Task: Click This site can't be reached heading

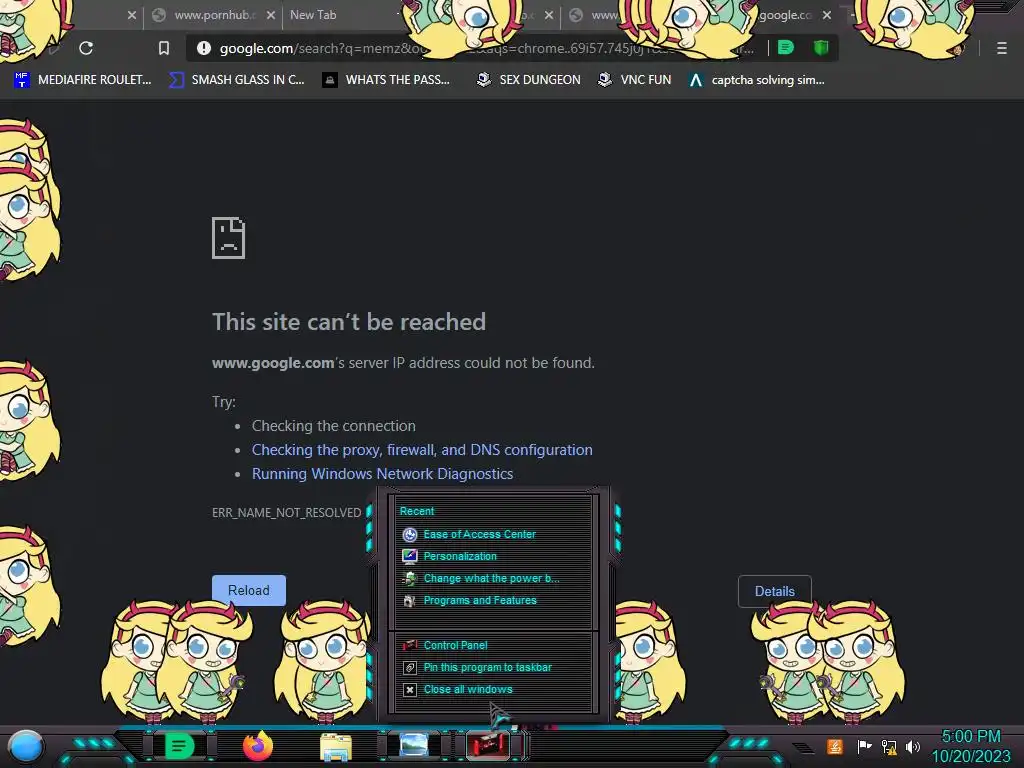Action: (x=349, y=322)
